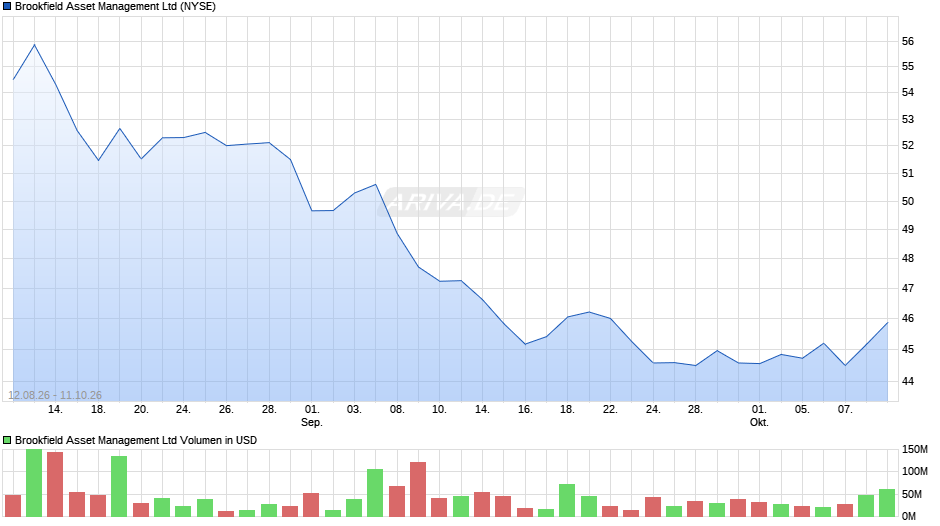This screenshot has width=940, height=526.
Task: Click the price axis label 55
Action: click(908, 67)
